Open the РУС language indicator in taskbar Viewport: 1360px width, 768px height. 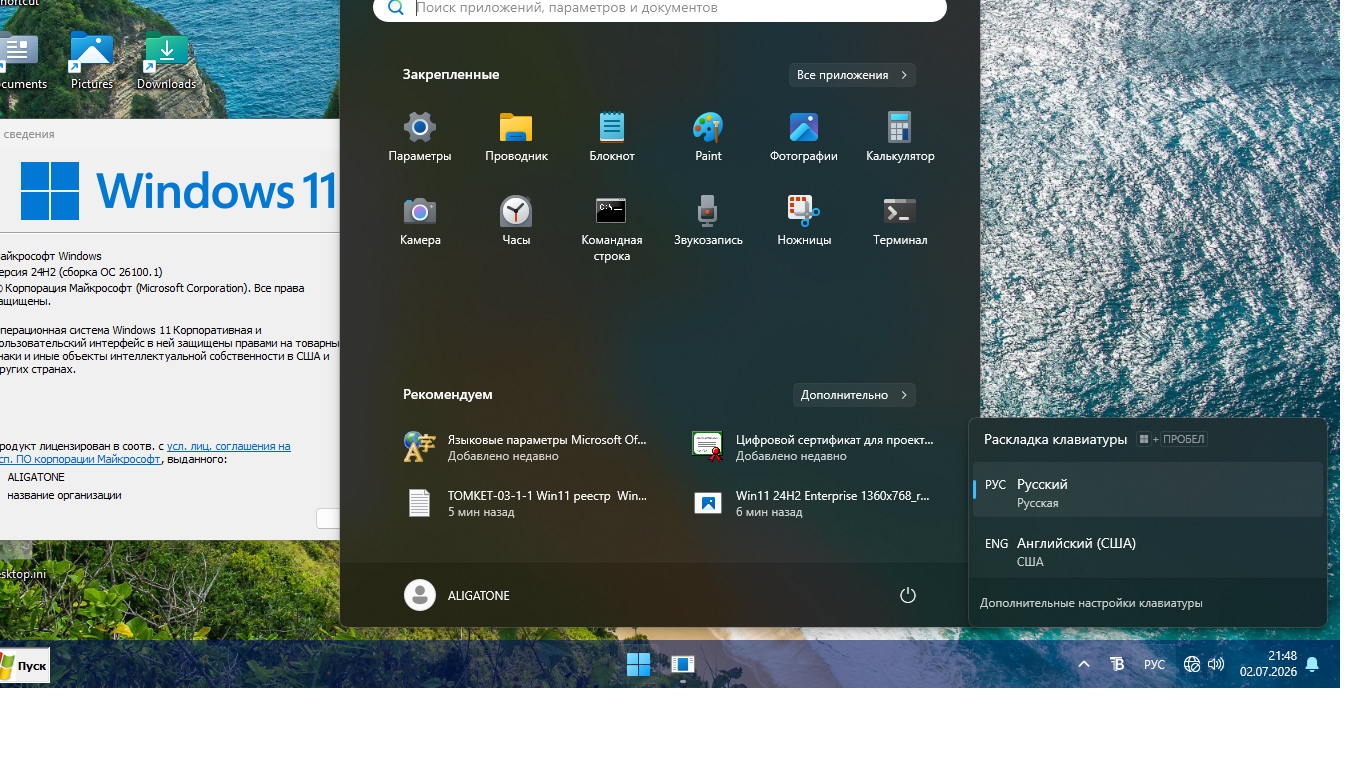pyautogui.click(x=1154, y=664)
